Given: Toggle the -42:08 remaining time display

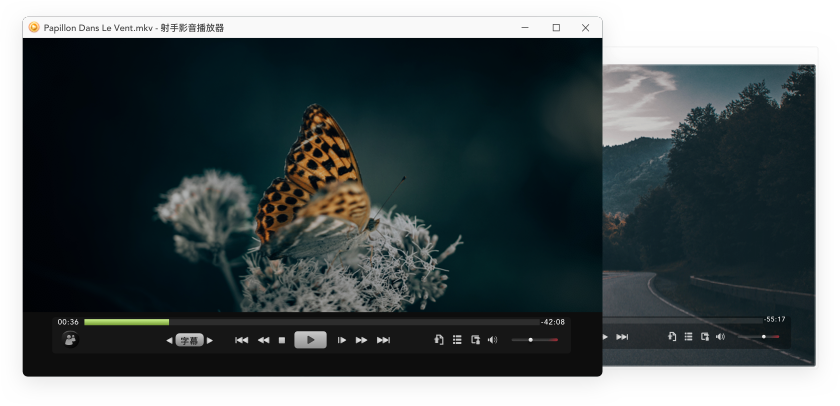Looking at the screenshot, I should click(553, 322).
